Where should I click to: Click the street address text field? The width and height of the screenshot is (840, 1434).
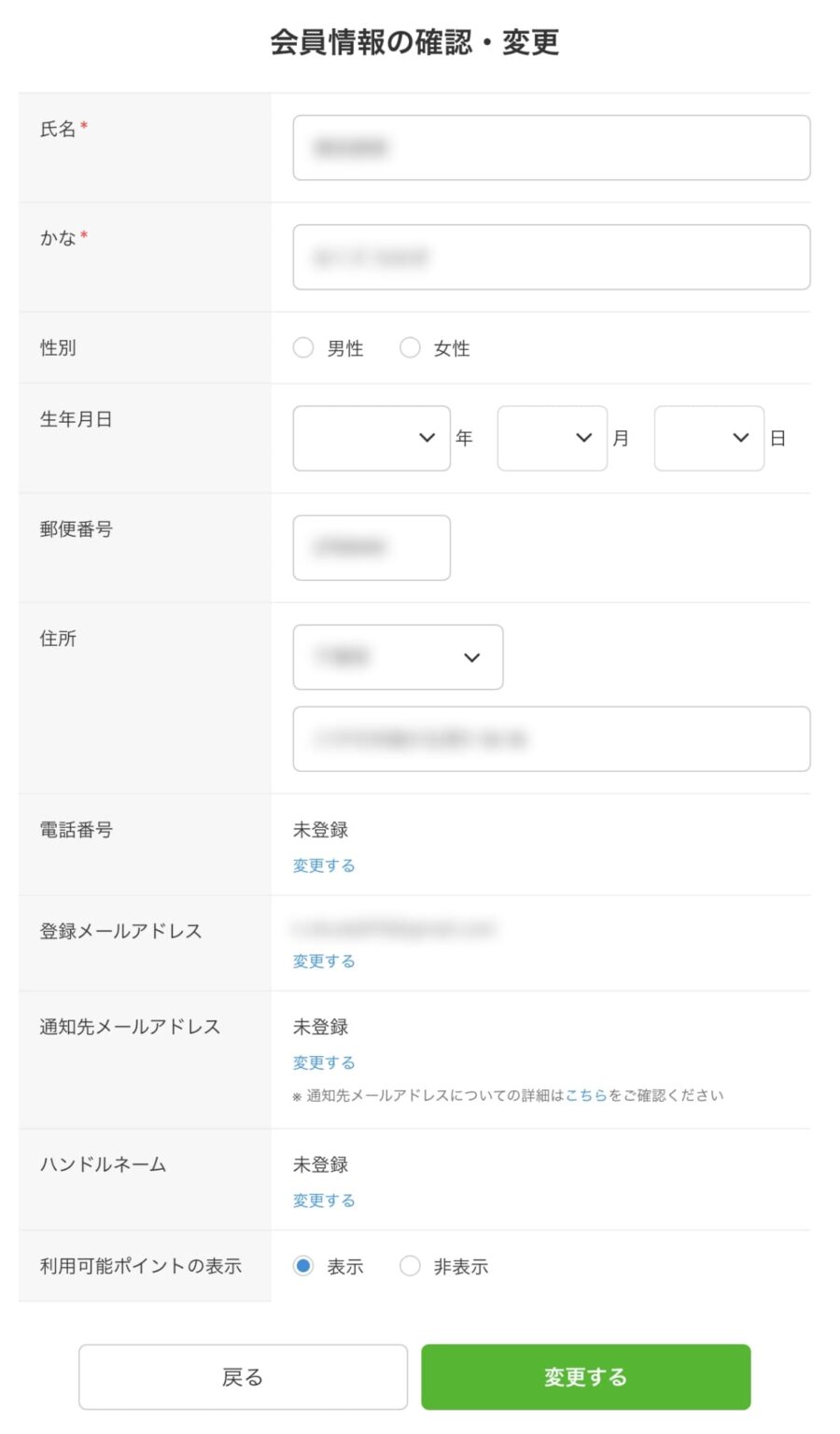tap(551, 739)
